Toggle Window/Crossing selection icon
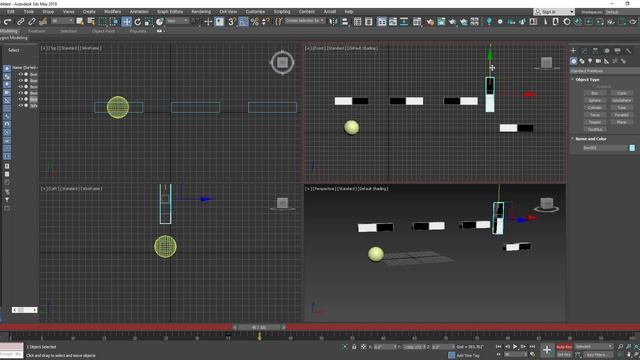This screenshot has height=360, width=640. [x=114, y=22]
